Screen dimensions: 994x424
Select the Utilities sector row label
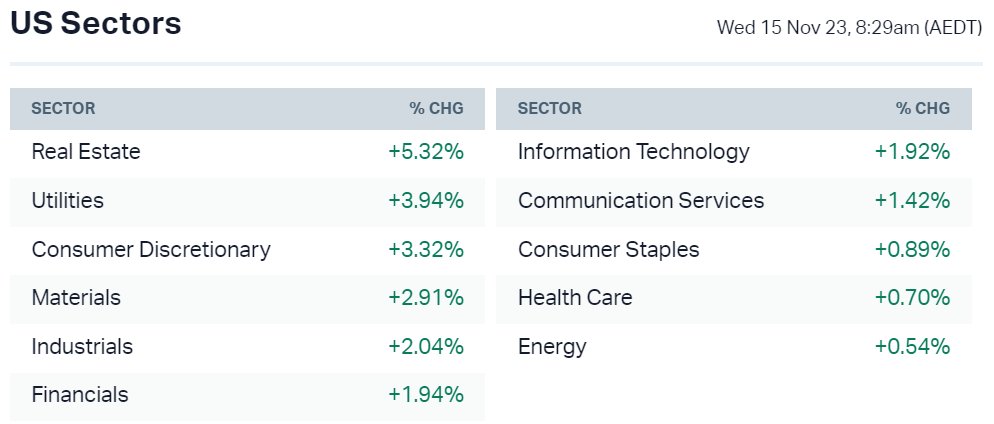[x=68, y=201]
